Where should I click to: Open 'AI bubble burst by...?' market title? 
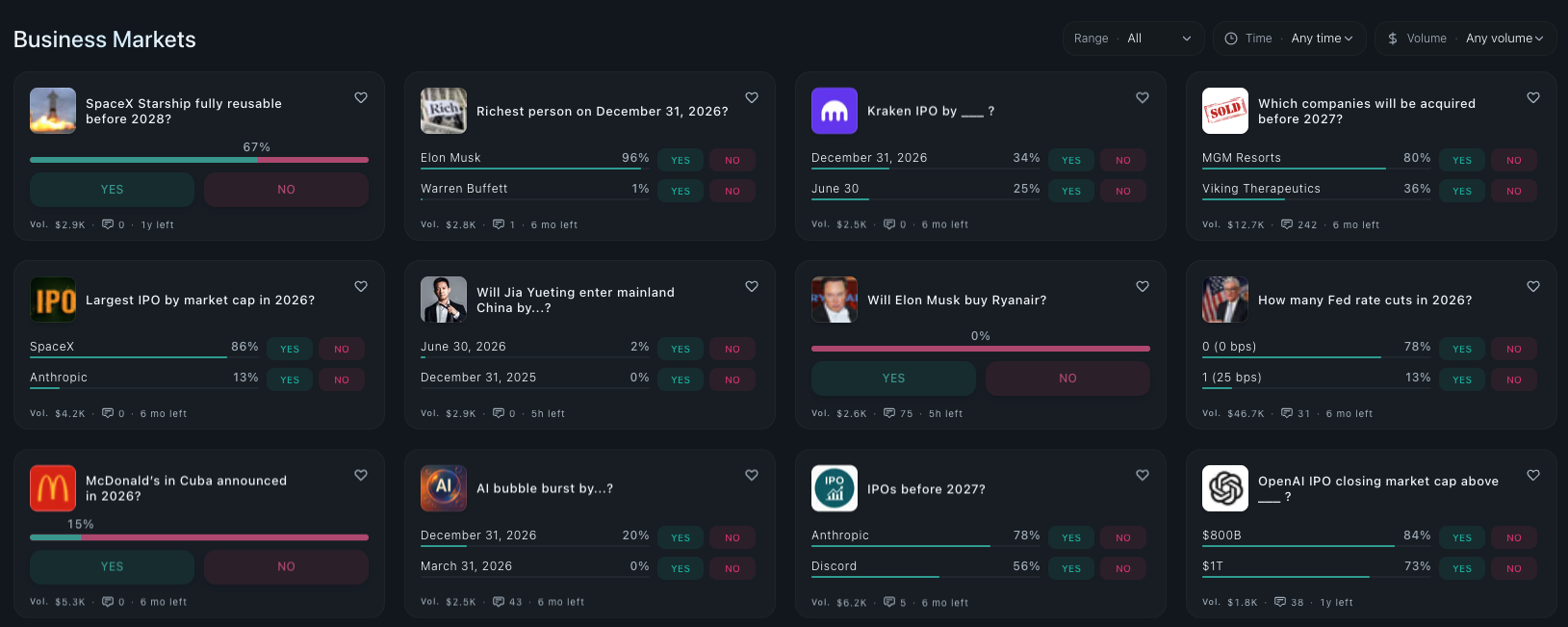[x=545, y=489]
